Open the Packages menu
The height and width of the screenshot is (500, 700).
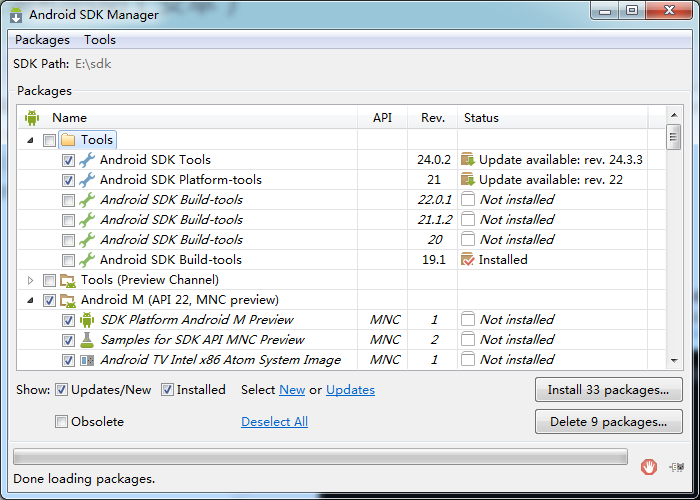[42, 40]
